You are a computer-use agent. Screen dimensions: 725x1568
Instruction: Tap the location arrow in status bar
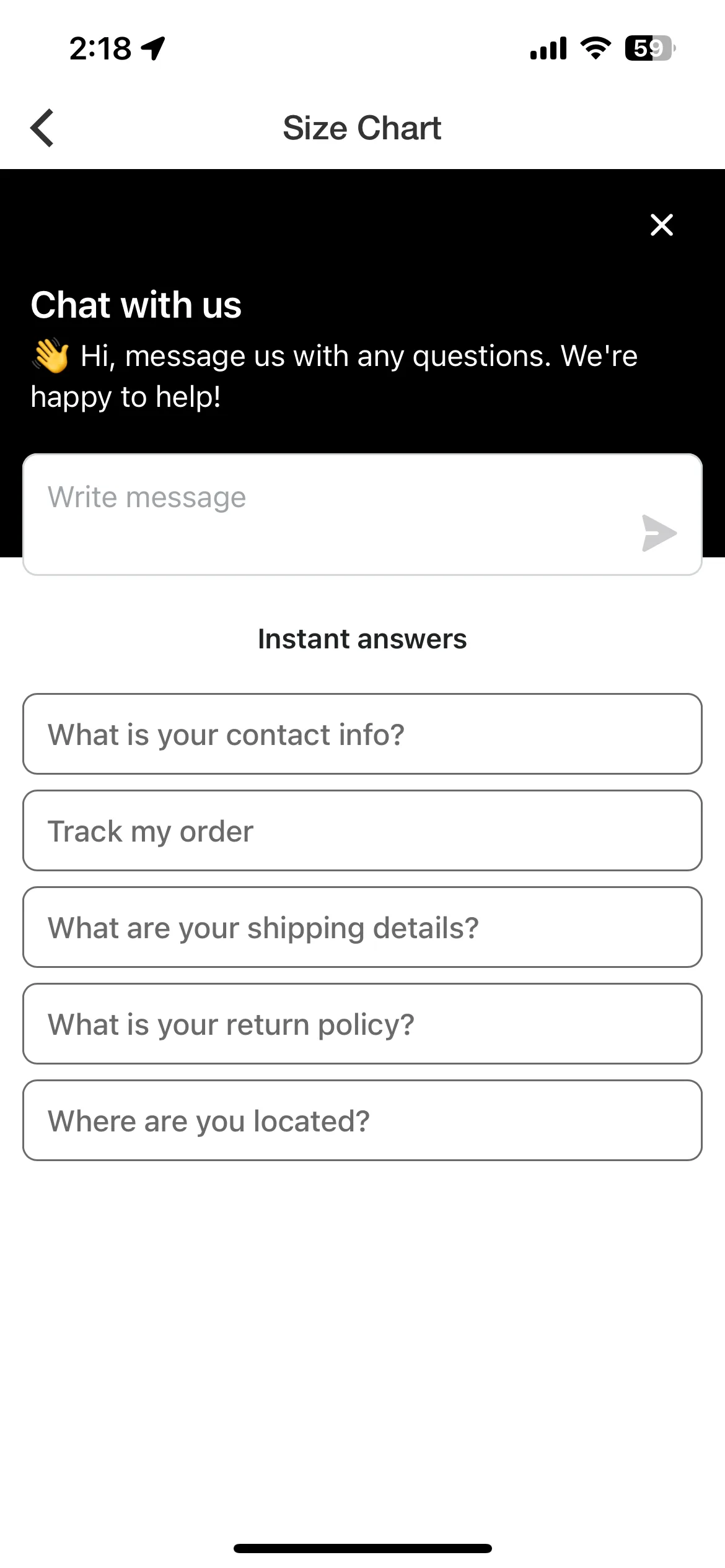click(x=153, y=48)
